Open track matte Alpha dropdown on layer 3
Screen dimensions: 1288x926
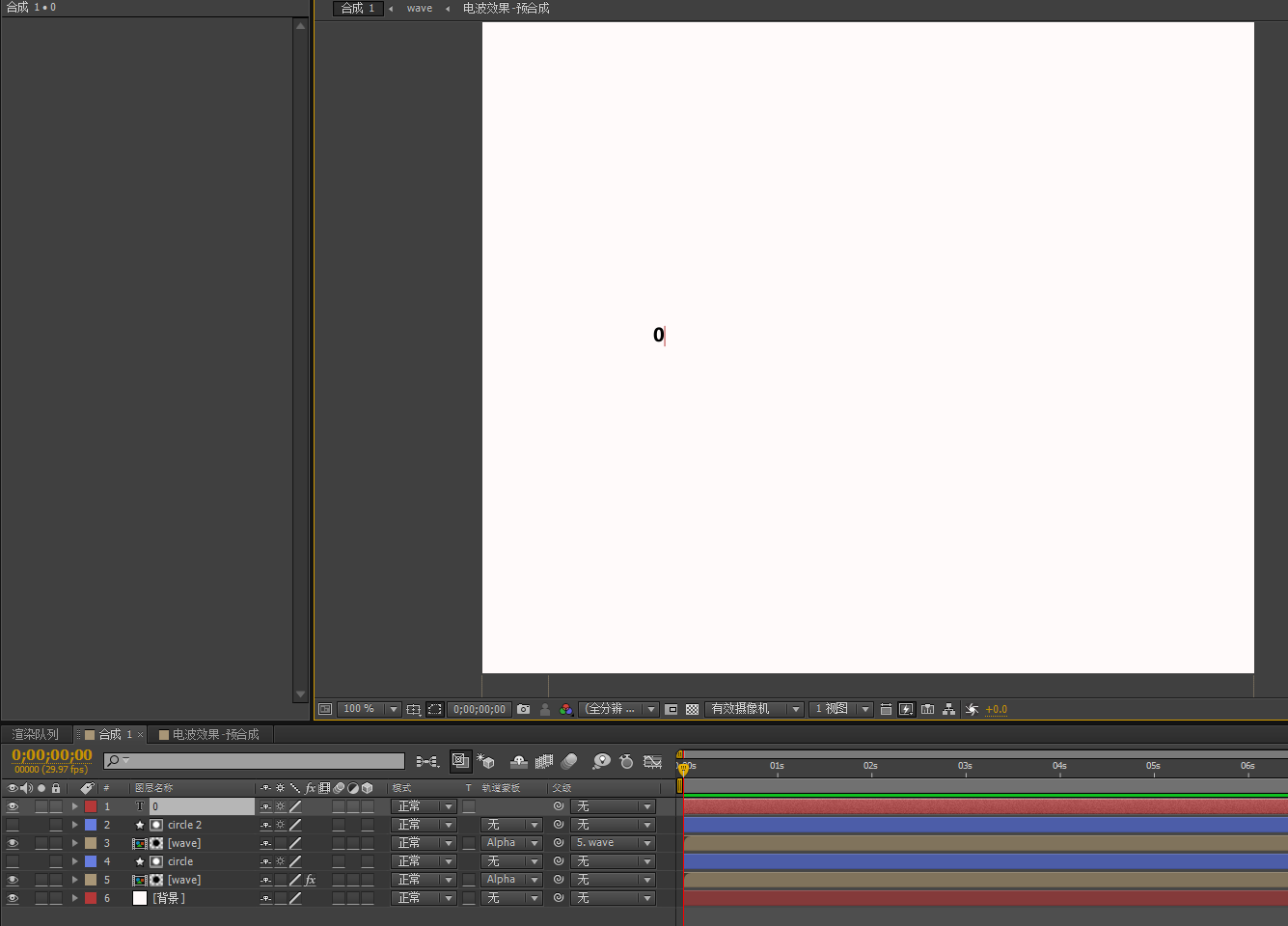click(x=512, y=843)
